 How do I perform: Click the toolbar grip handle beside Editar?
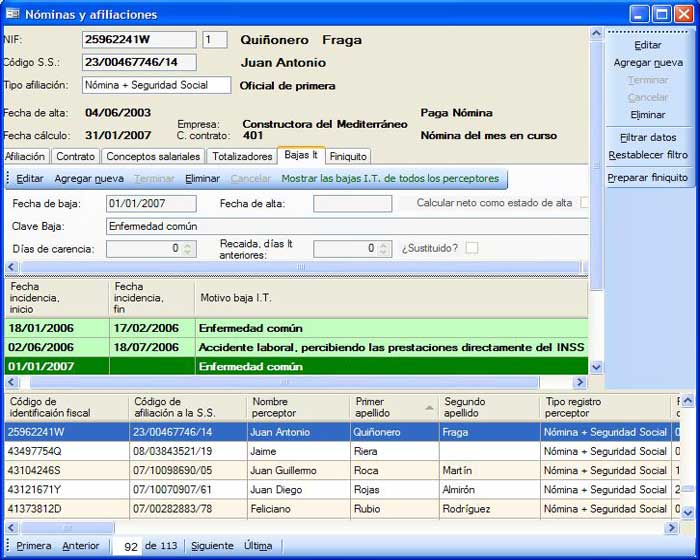click(x=9, y=178)
